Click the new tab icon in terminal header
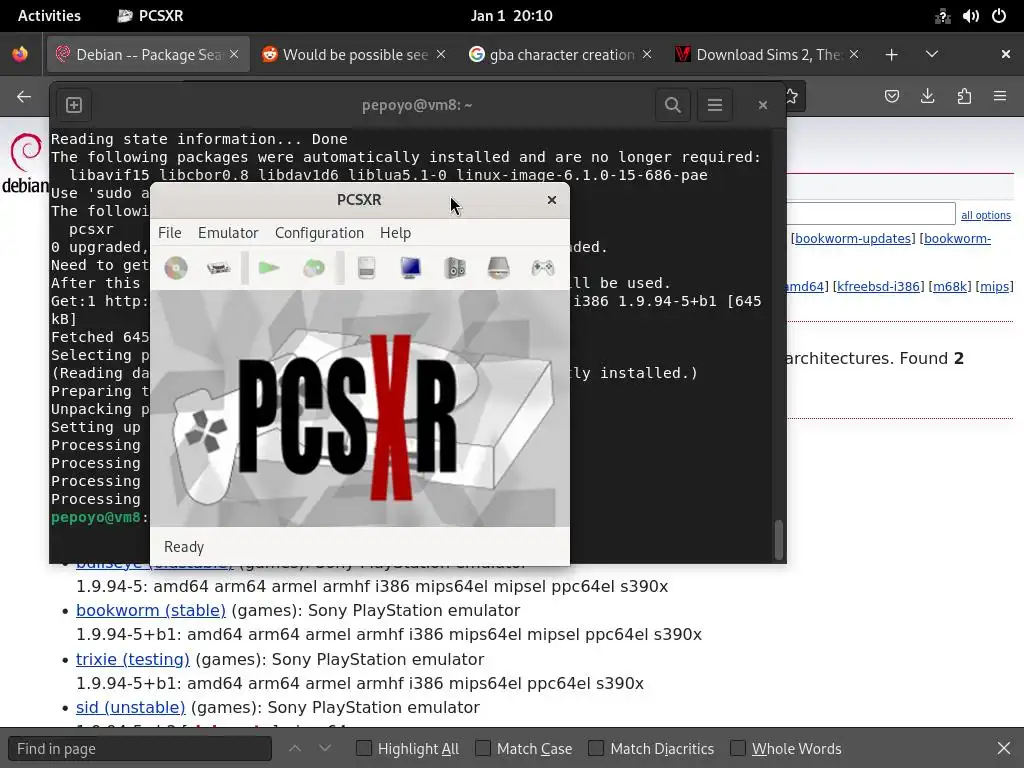Screen dimensions: 1024x768 coord(74,105)
